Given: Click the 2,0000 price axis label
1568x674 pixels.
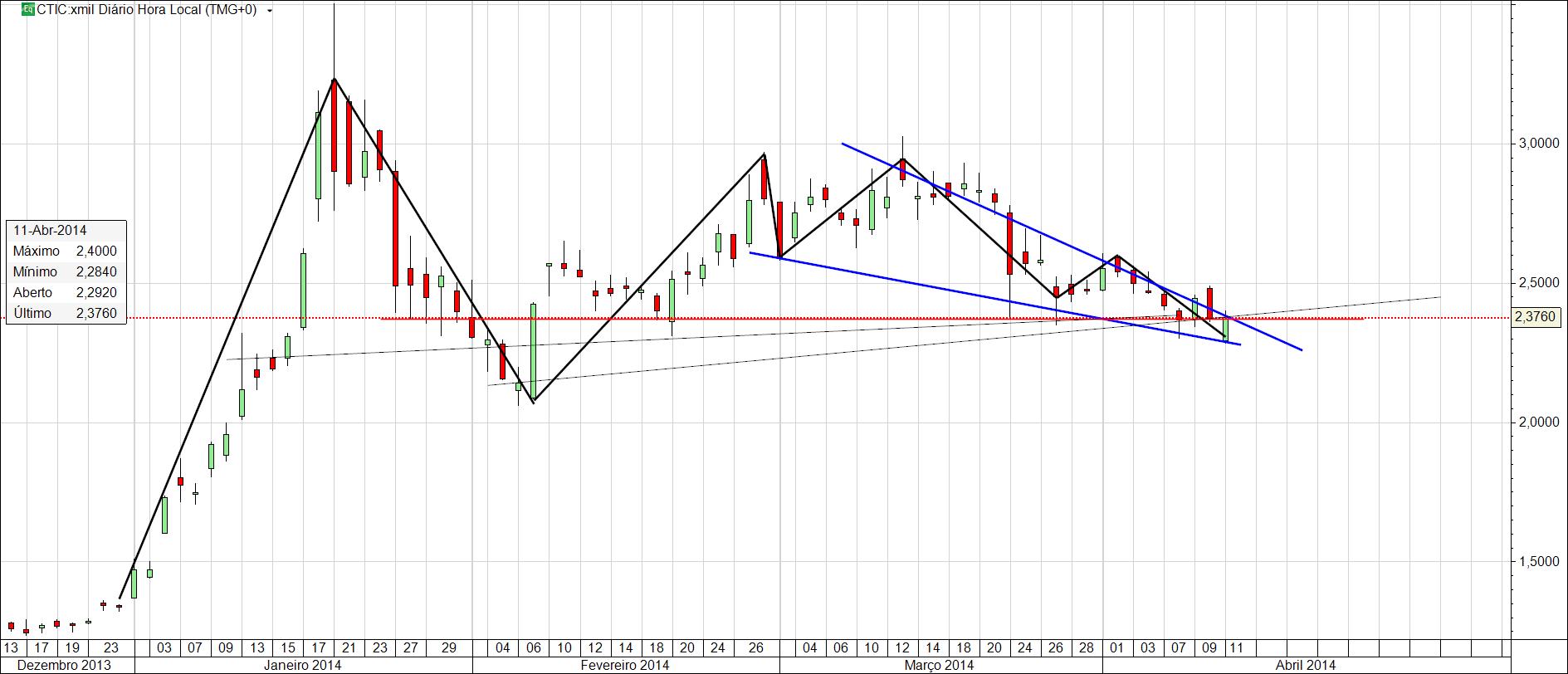Looking at the screenshot, I should [1538, 422].
